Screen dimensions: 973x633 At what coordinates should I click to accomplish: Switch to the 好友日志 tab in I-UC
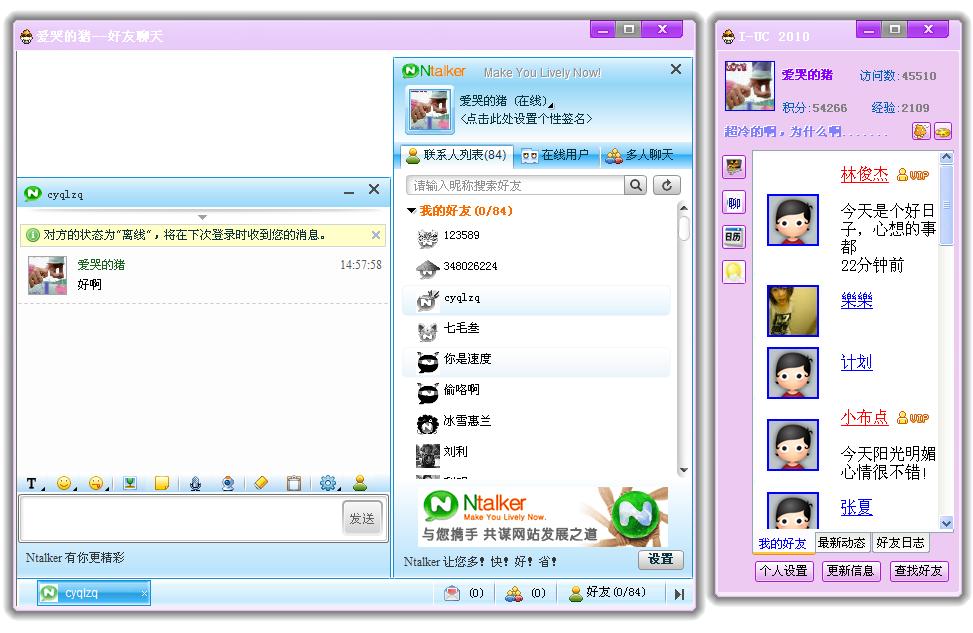(900, 543)
